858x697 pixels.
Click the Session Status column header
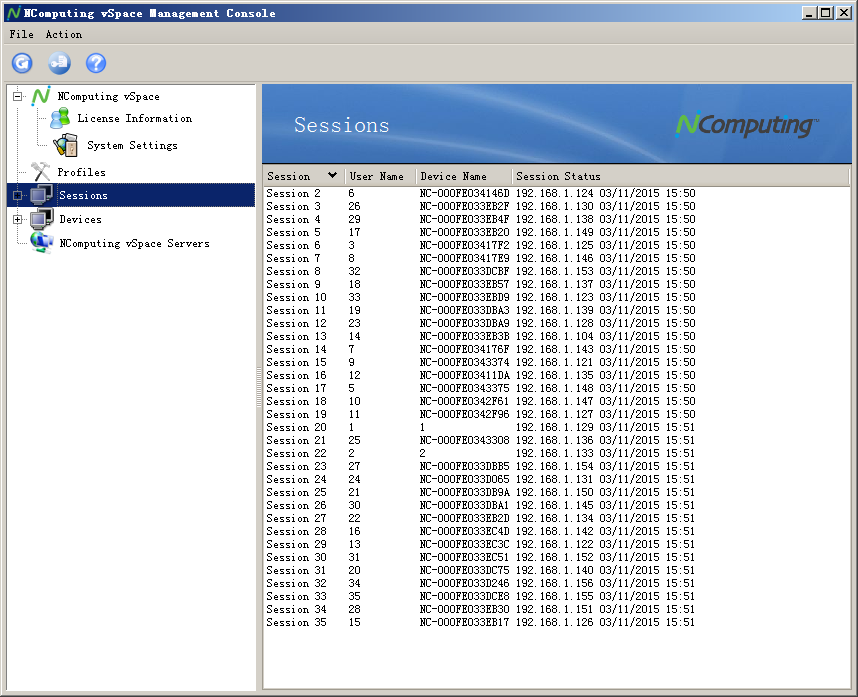point(558,176)
